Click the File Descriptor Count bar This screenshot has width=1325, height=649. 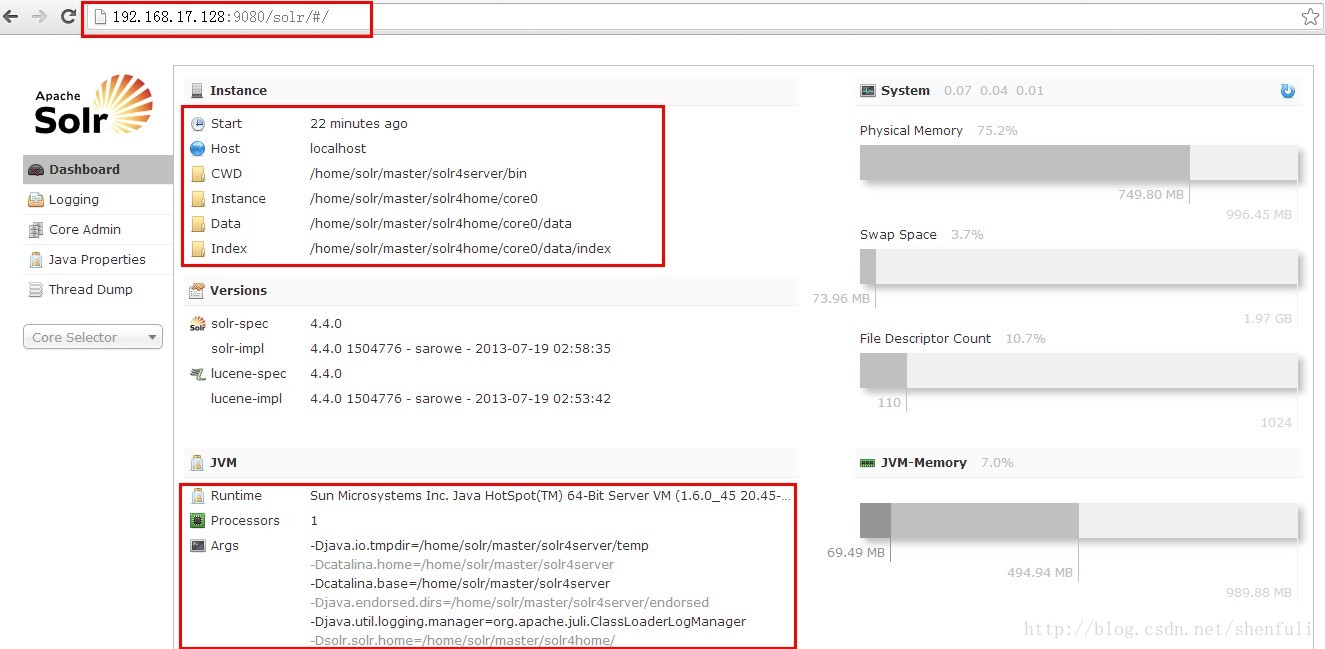click(x=1079, y=371)
